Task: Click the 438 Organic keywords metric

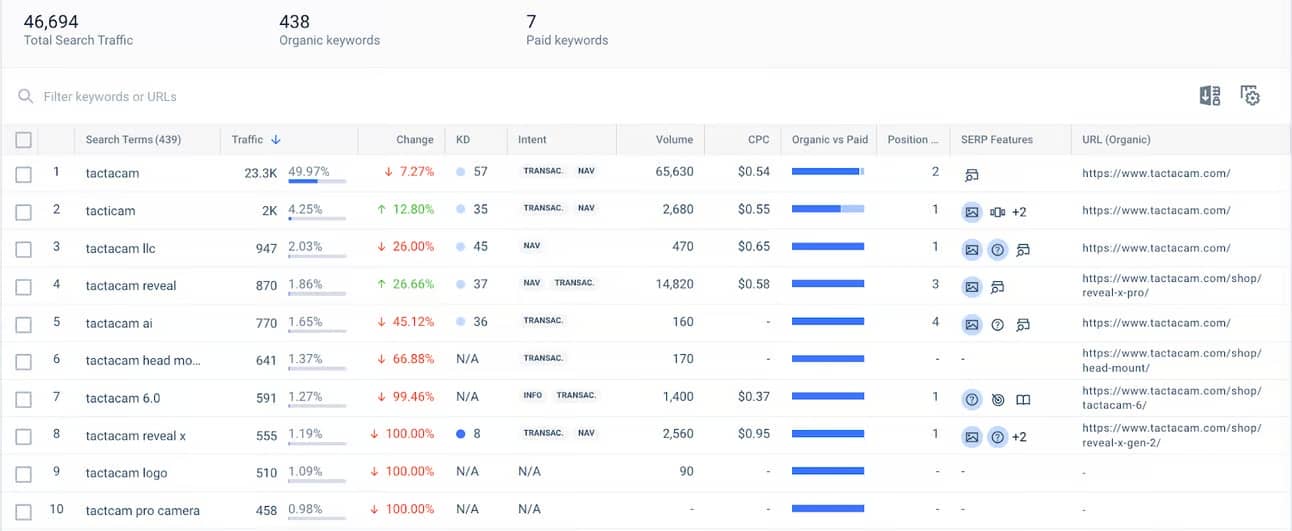Action: click(x=329, y=30)
